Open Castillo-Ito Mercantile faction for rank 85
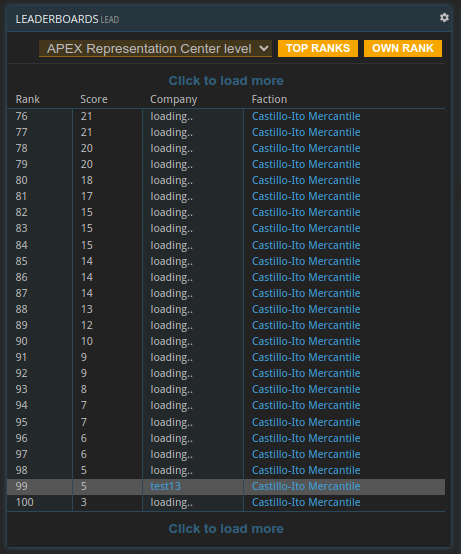The image size is (461, 554). click(x=306, y=261)
